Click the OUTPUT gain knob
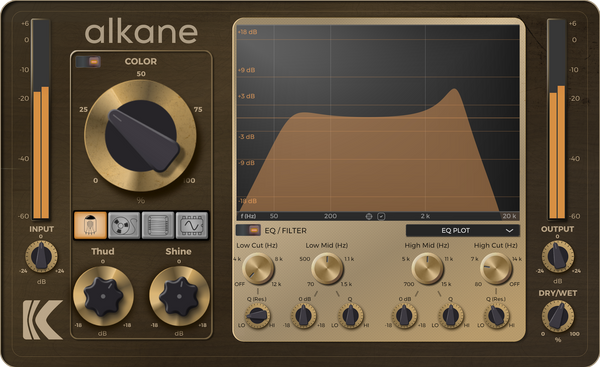The width and height of the screenshot is (600, 367). point(558,256)
